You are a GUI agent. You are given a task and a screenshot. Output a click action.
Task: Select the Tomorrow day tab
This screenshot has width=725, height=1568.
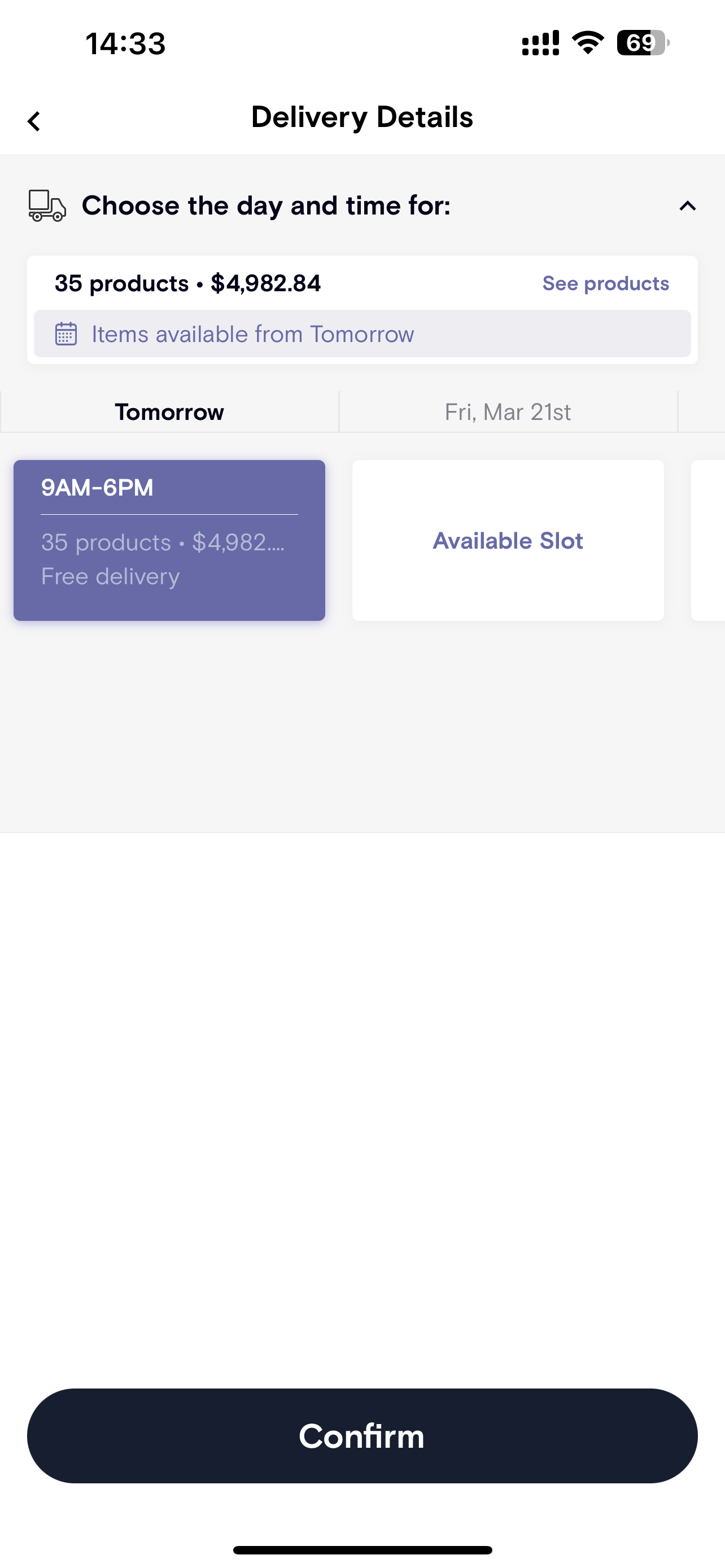pyautogui.click(x=169, y=412)
